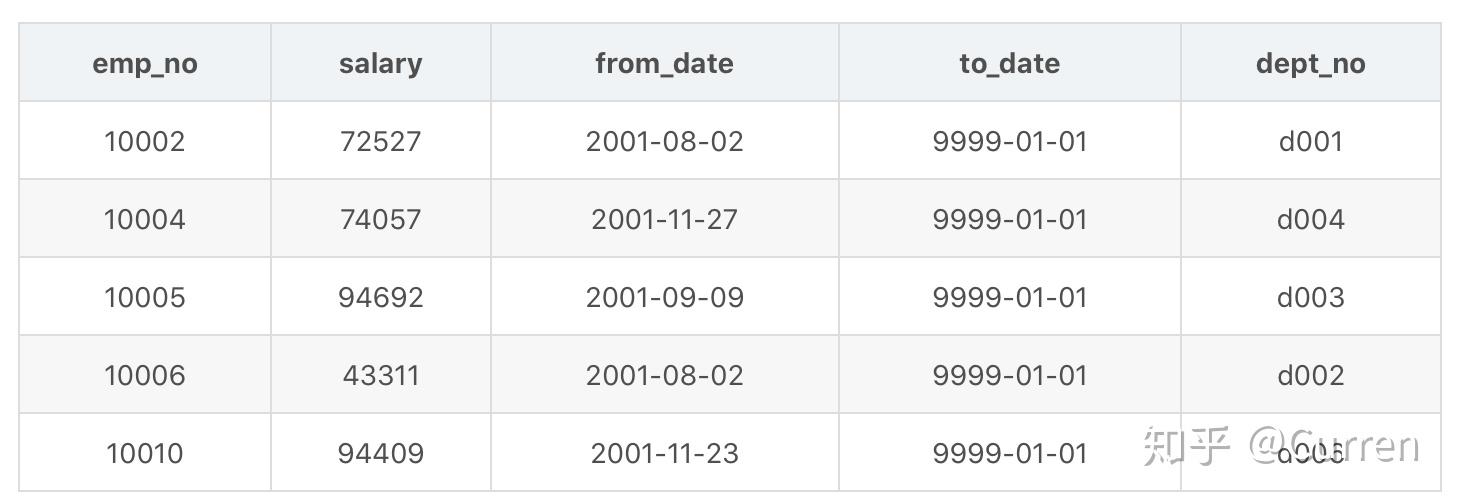Select employee number 10006 cell

(145, 375)
